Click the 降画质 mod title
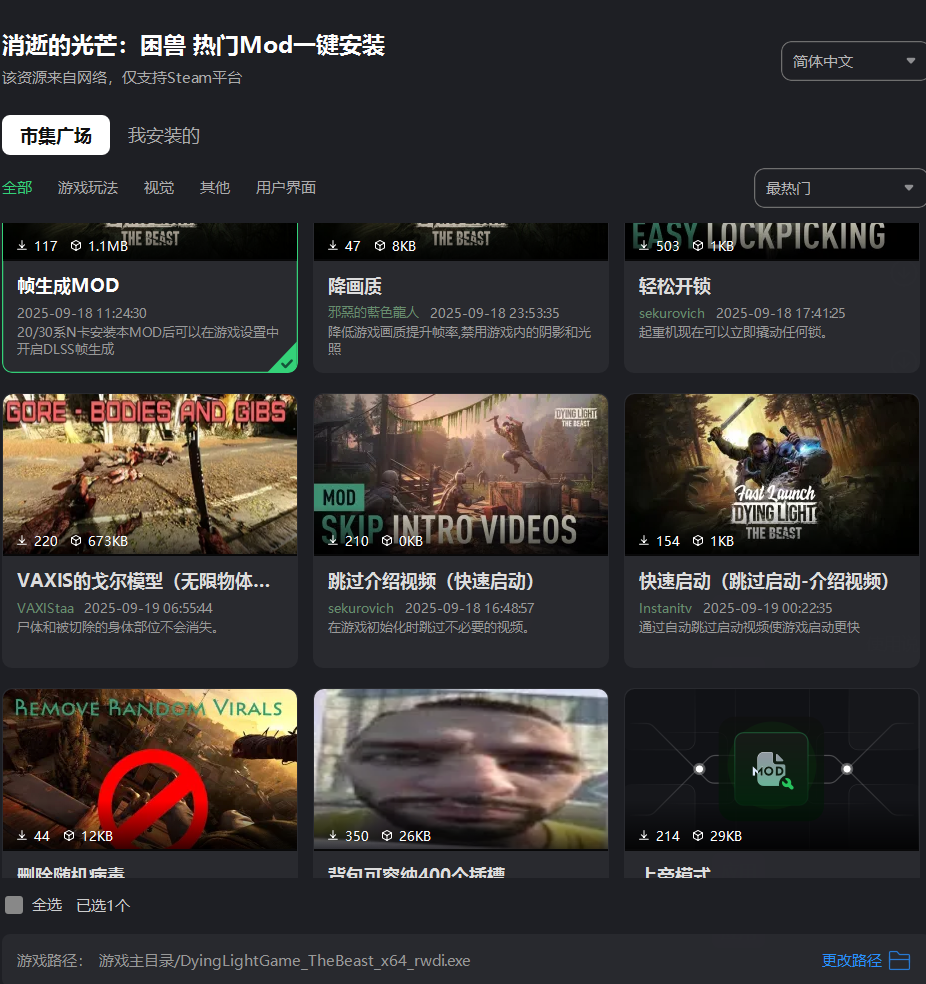Viewport: 926px width, 984px height. coord(355,286)
